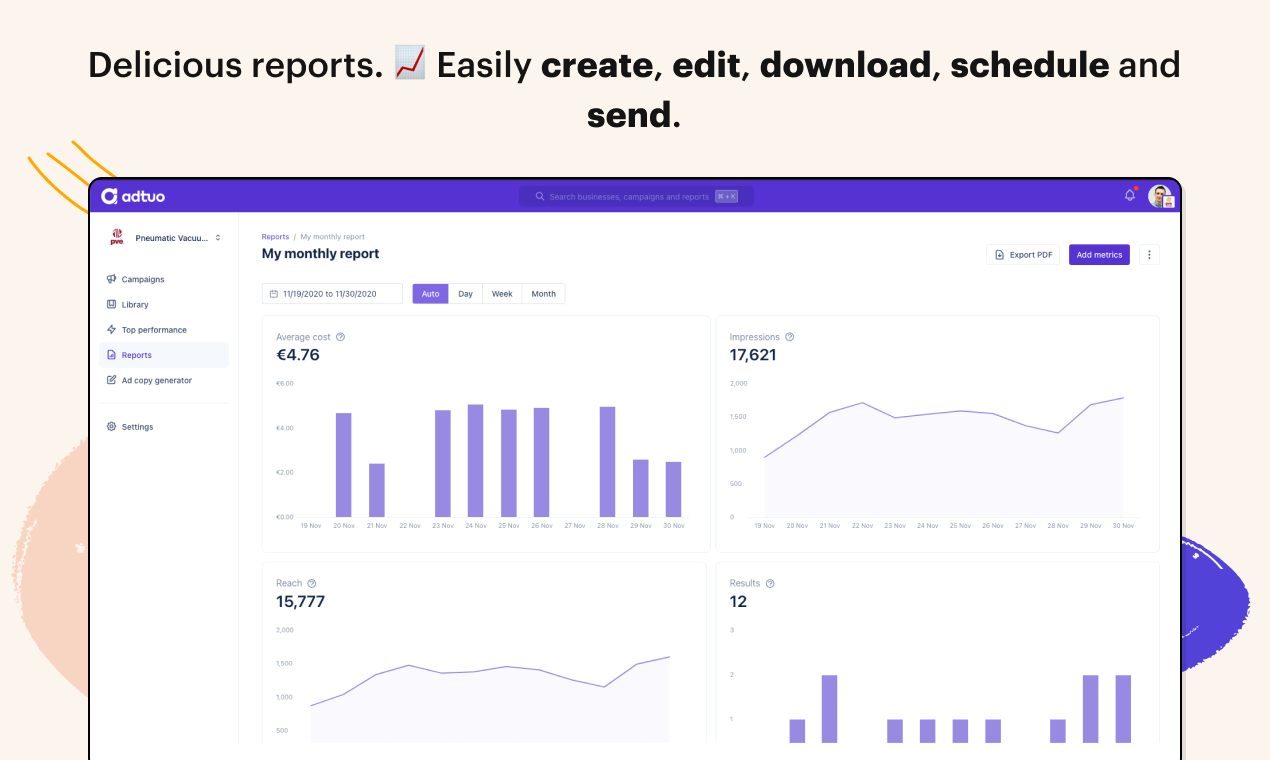Image resolution: width=1270 pixels, height=760 pixels.
Task: Click the 30 Nov bar in Average cost chart
Action: click(674, 490)
